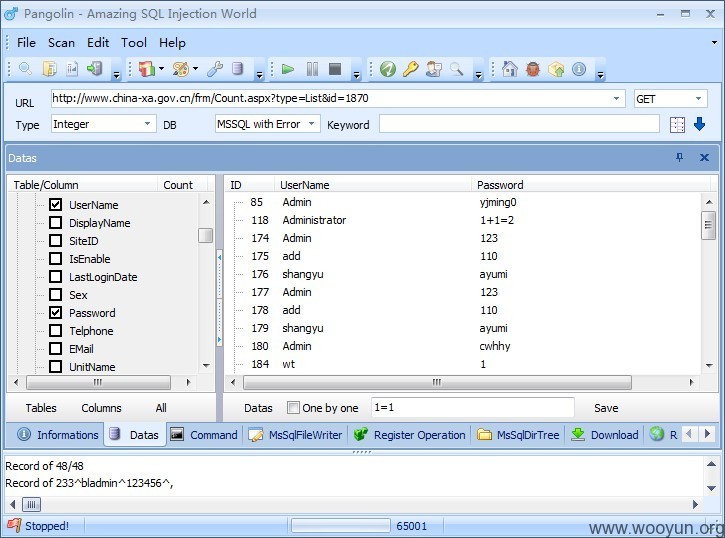The height and width of the screenshot is (538, 725).
Task: Click the Columns button
Action: [101, 408]
